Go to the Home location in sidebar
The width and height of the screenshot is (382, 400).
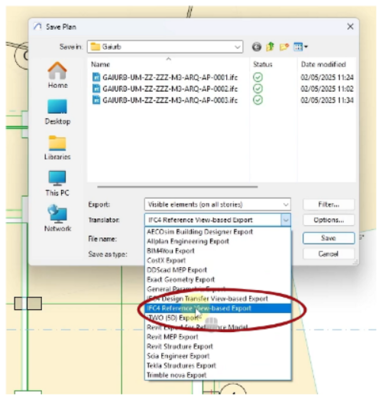coord(57,75)
